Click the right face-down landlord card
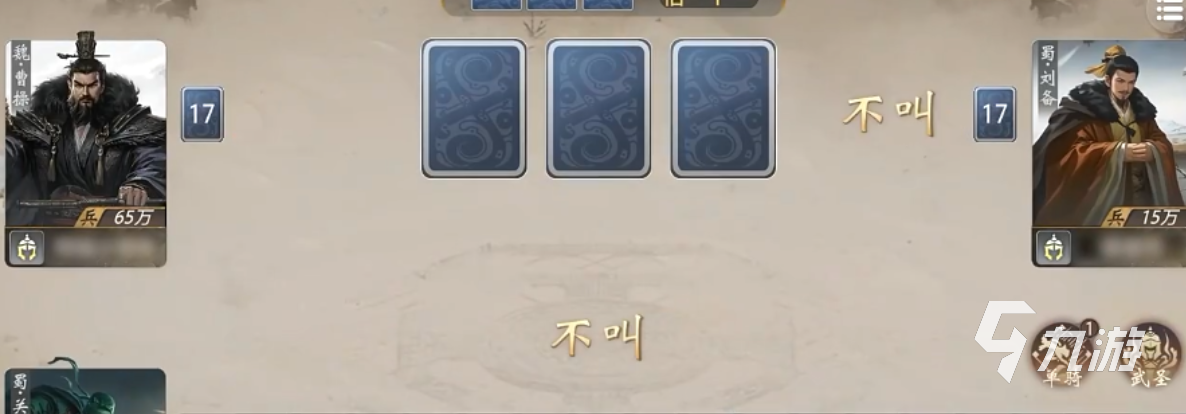Screen dimensions: 1186x414 coord(723,109)
